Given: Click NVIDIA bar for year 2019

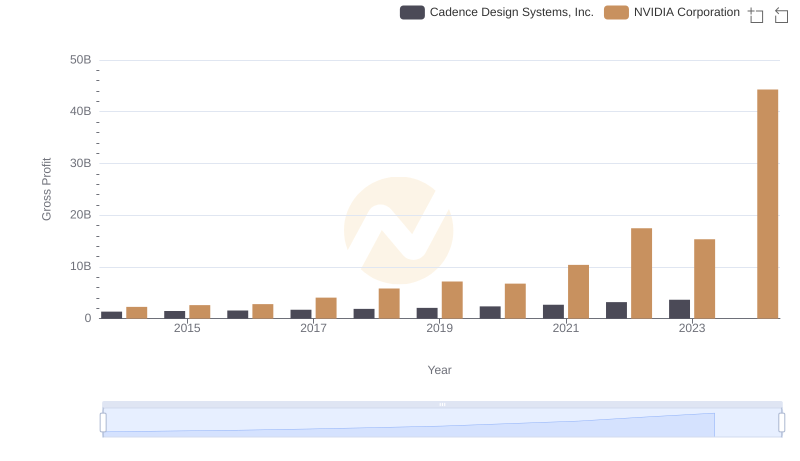Looking at the screenshot, I should coord(452,300).
